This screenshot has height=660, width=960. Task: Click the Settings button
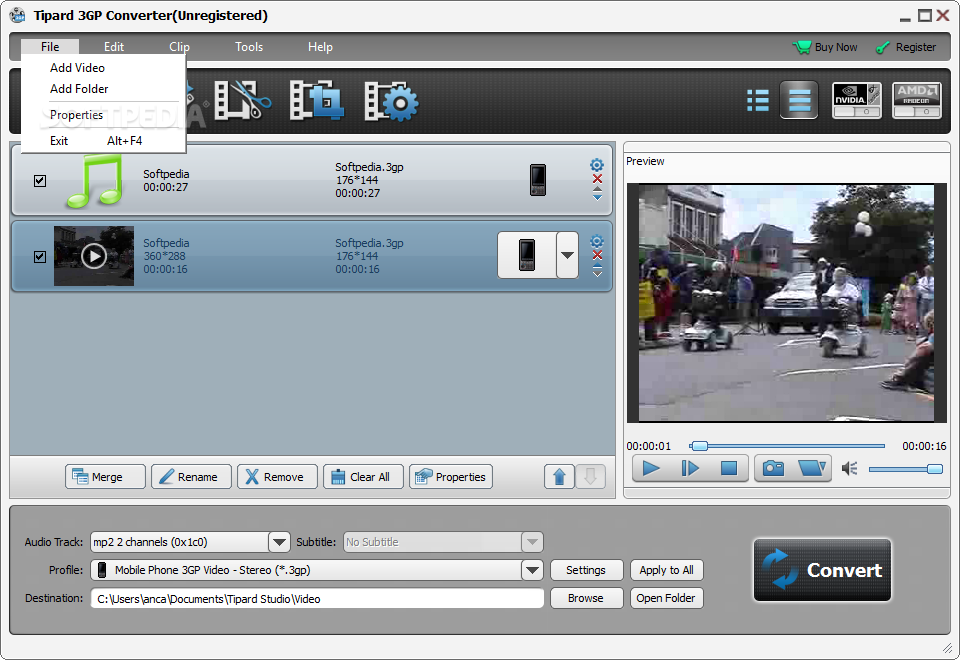coord(586,570)
